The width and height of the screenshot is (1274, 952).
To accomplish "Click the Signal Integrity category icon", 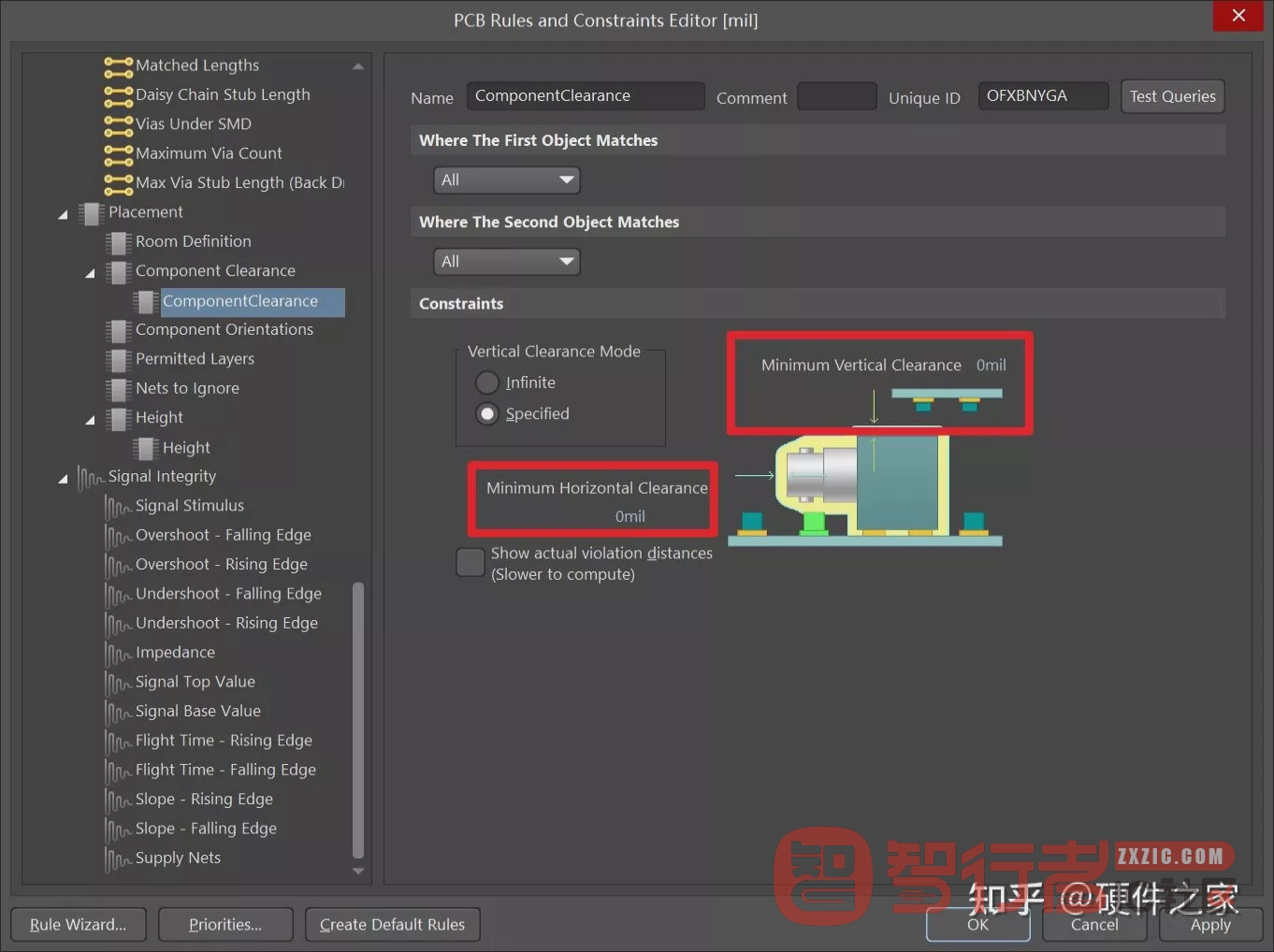I will [x=91, y=478].
